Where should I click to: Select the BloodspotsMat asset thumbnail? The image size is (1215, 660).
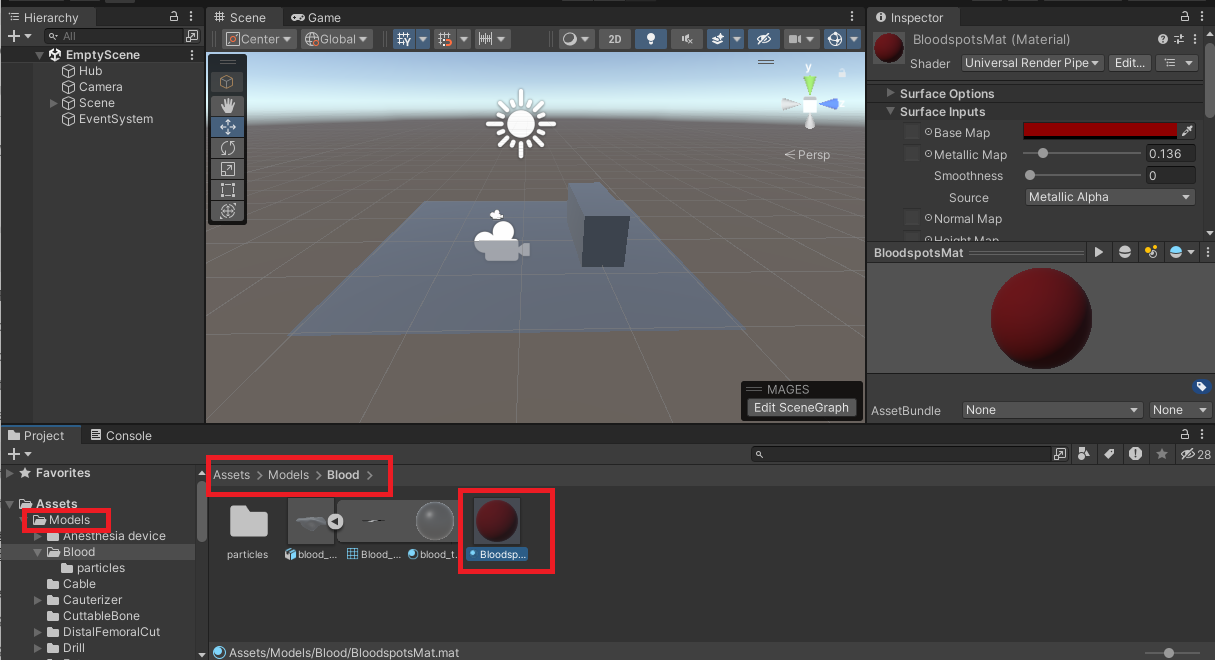[497, 522]
